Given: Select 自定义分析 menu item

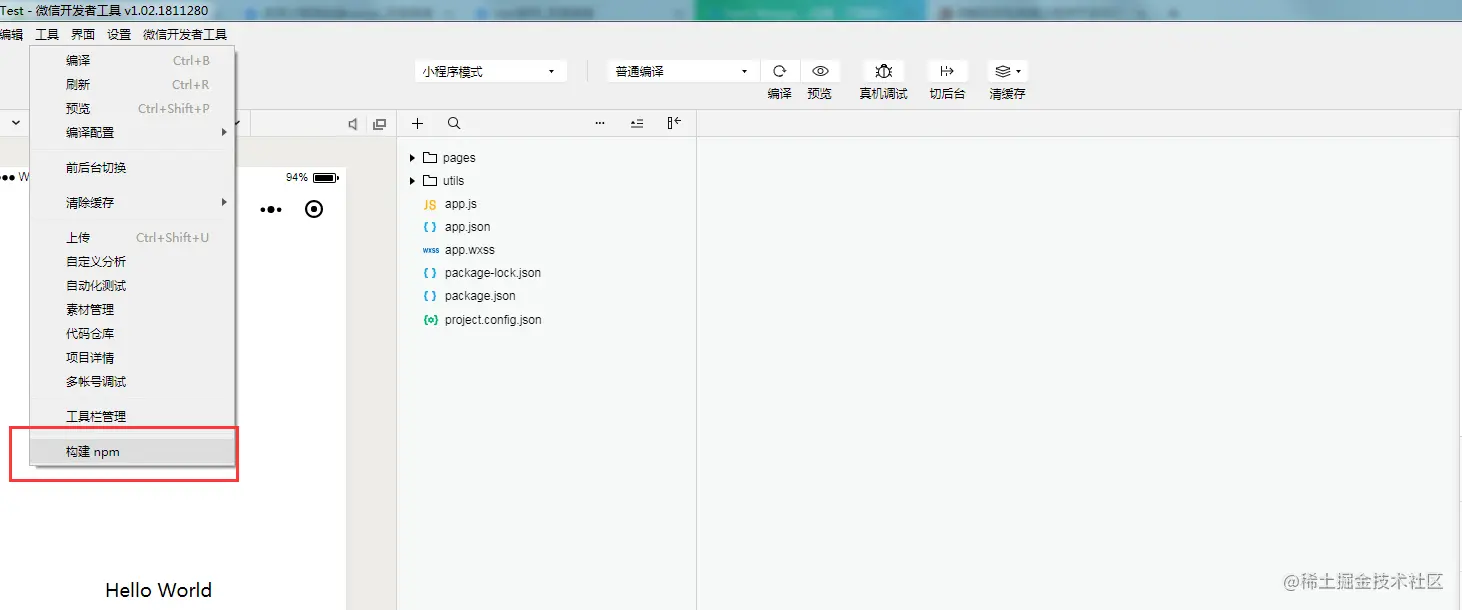Looking at the screenshot, I should tap(133, 261).
